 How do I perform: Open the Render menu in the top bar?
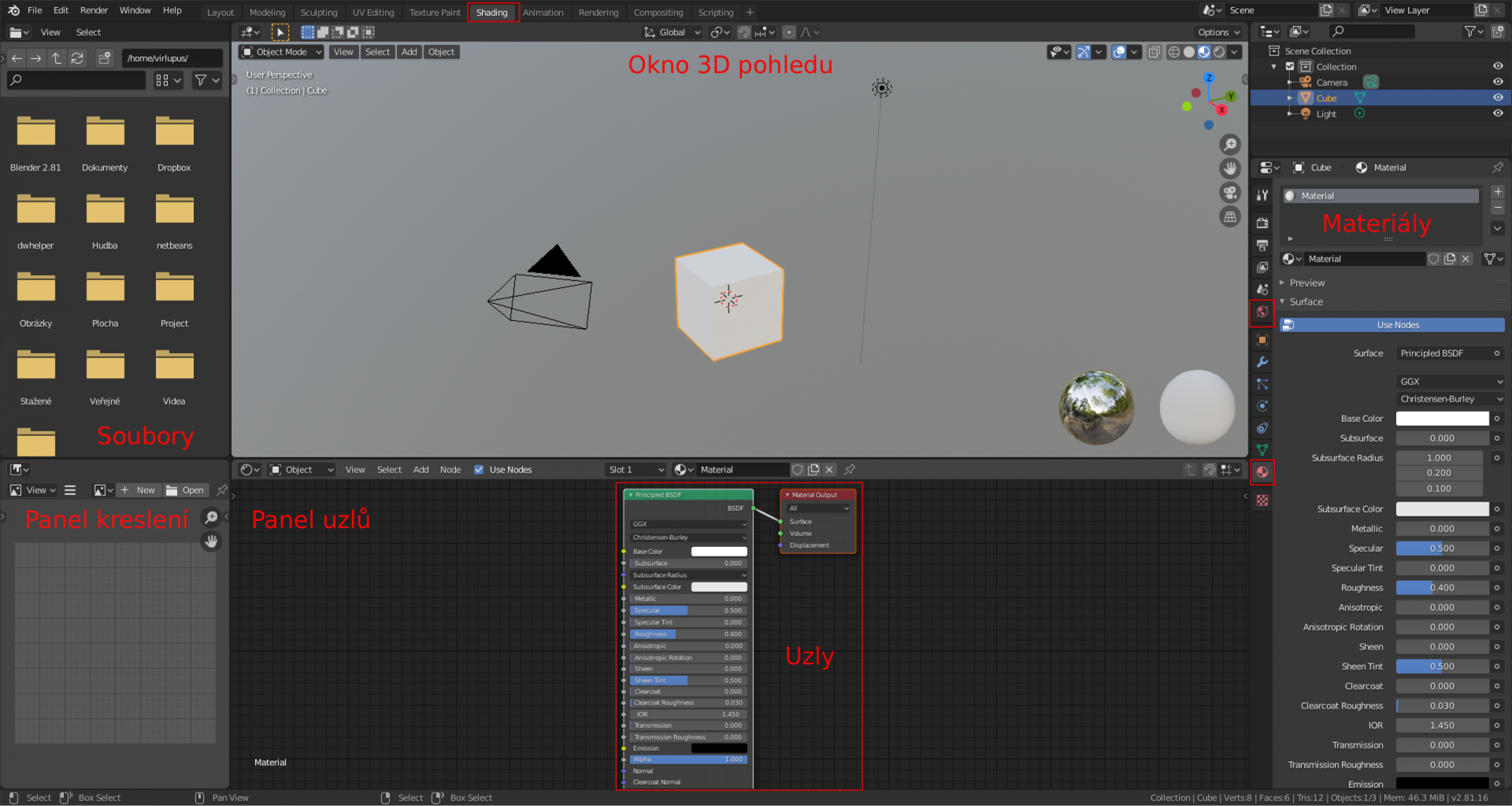pyautogui.click(x=94, y=10)
